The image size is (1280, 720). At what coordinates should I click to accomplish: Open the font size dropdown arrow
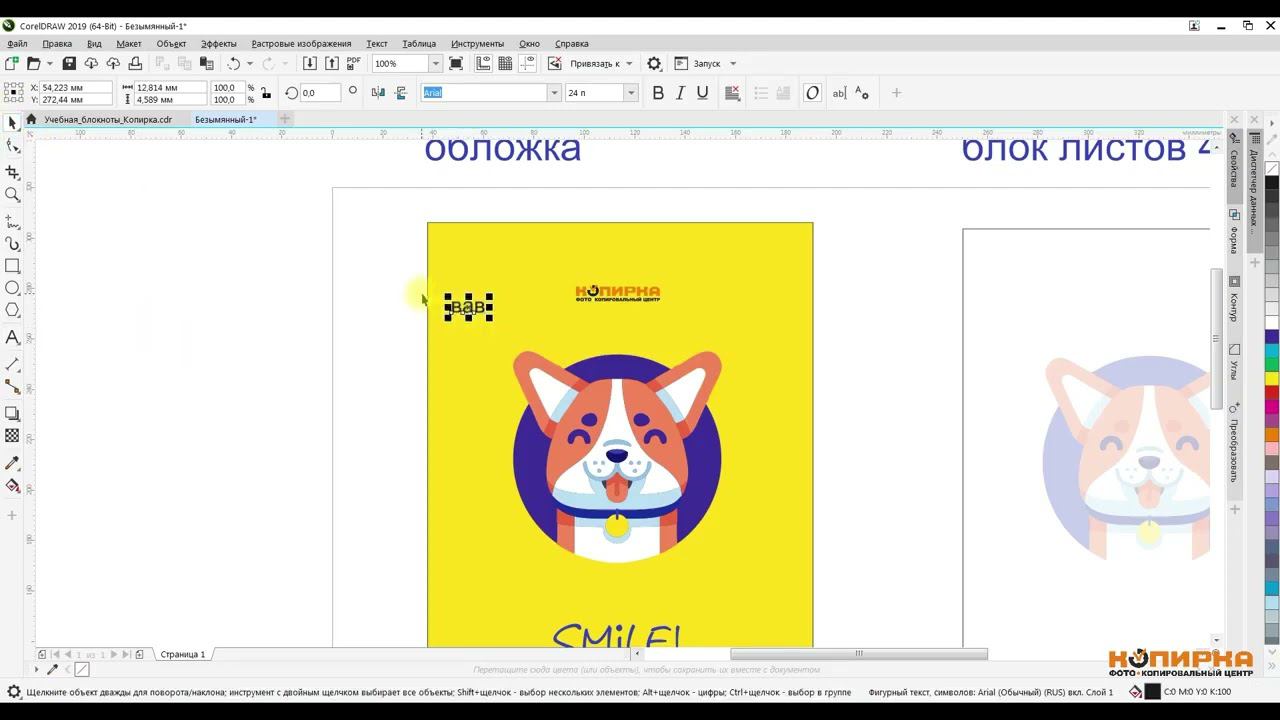pos(630,93)
